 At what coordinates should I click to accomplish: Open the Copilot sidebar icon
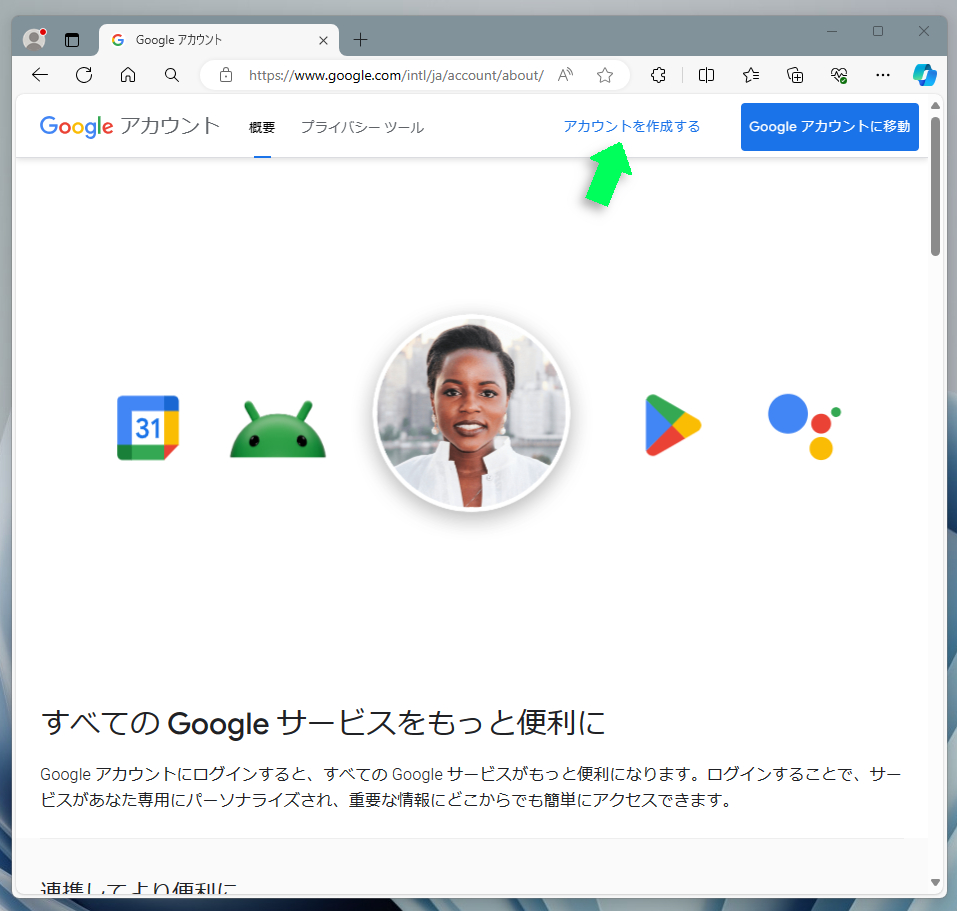[925, 75]
